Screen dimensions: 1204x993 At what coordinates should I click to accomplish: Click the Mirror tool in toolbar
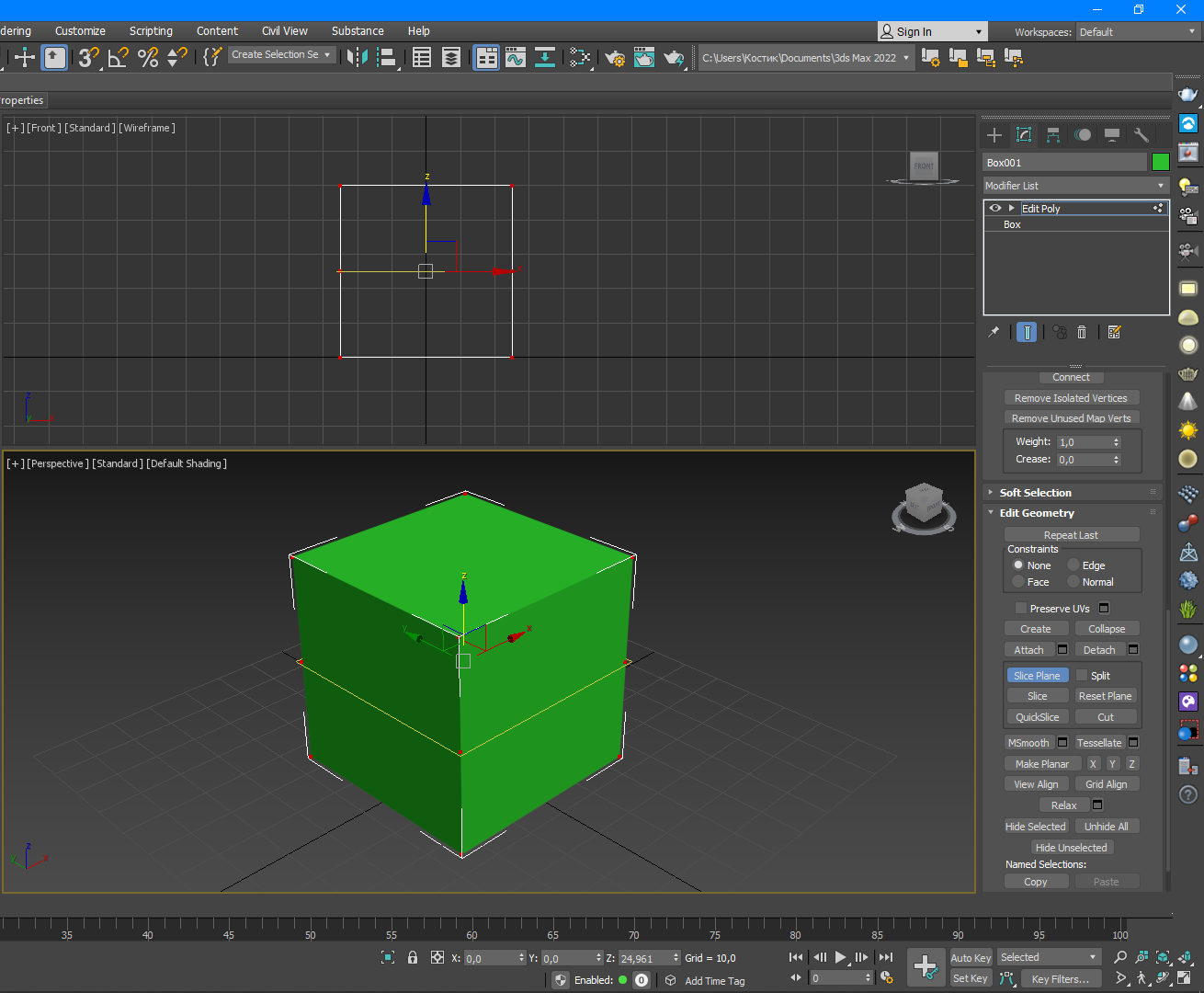point(357,58)
